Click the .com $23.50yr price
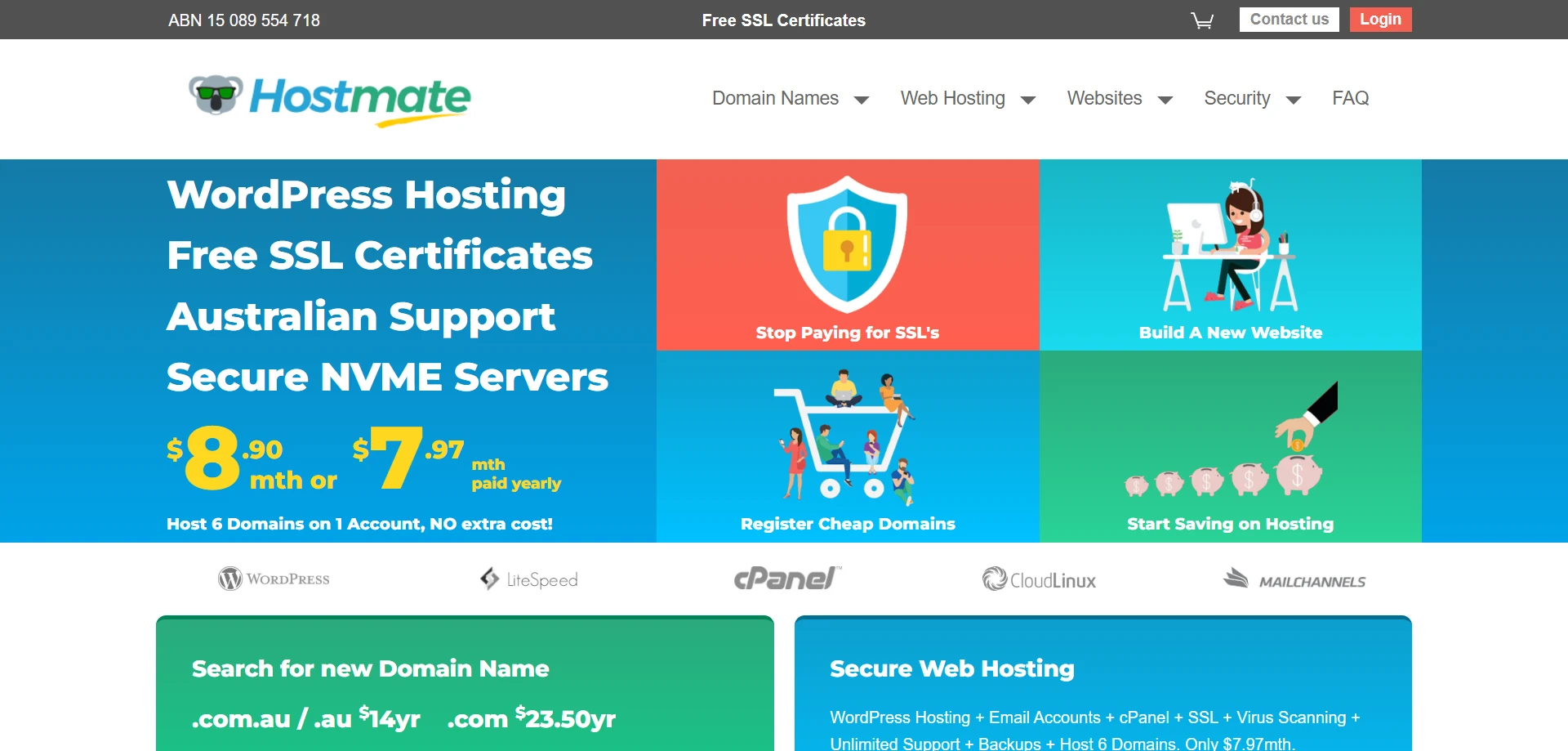Image resolution: width=1568 pixels, height=751 pixels. click(532, 718)
